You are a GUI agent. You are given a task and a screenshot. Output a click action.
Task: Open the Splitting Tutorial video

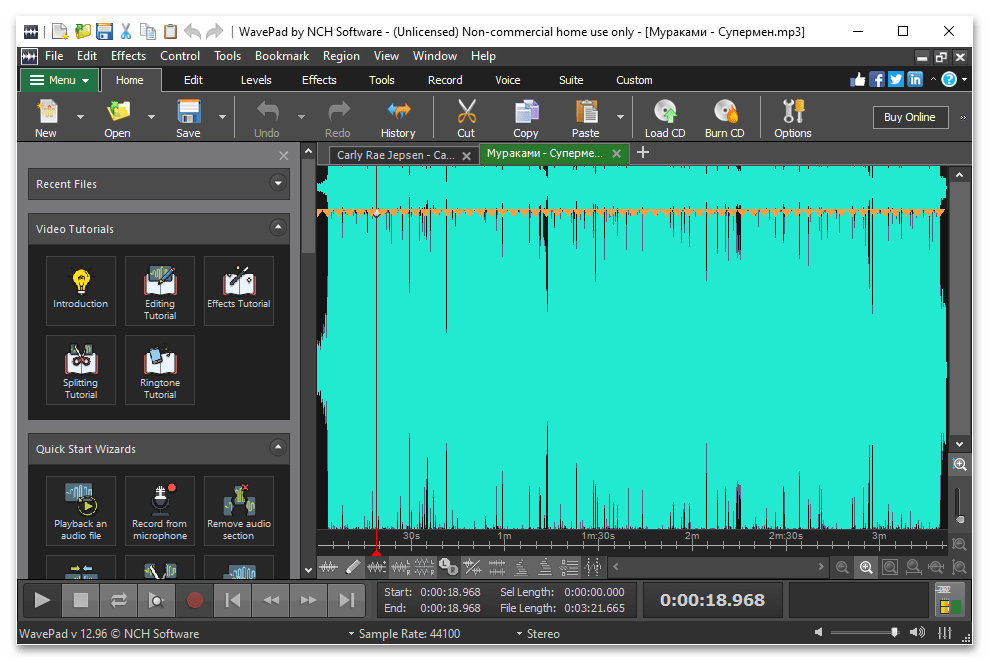point(81,369)
